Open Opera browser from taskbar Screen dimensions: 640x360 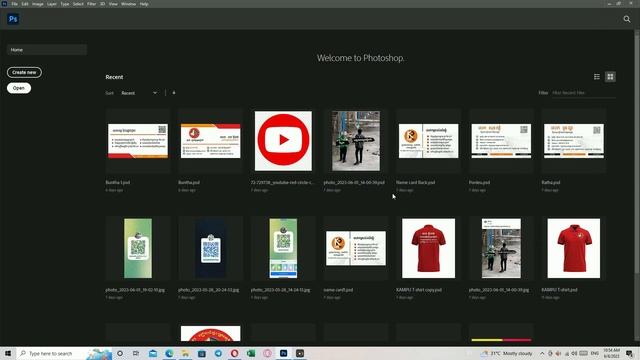click(x=235, y=353)
